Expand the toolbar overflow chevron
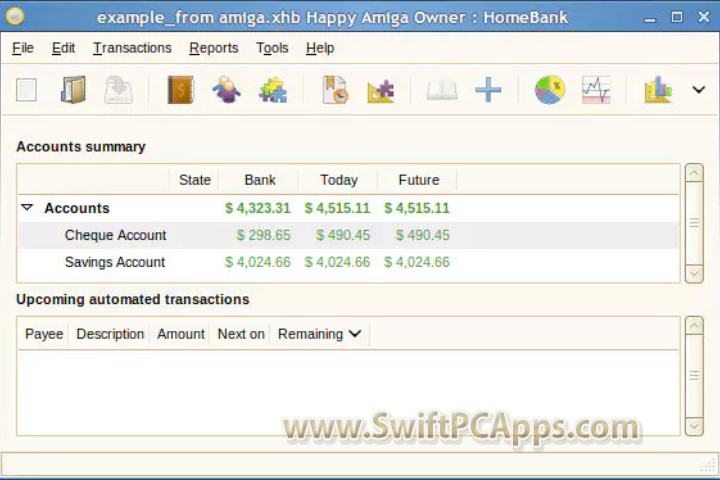This screenshot has height=480, width=720. click(x=698, y=90)
